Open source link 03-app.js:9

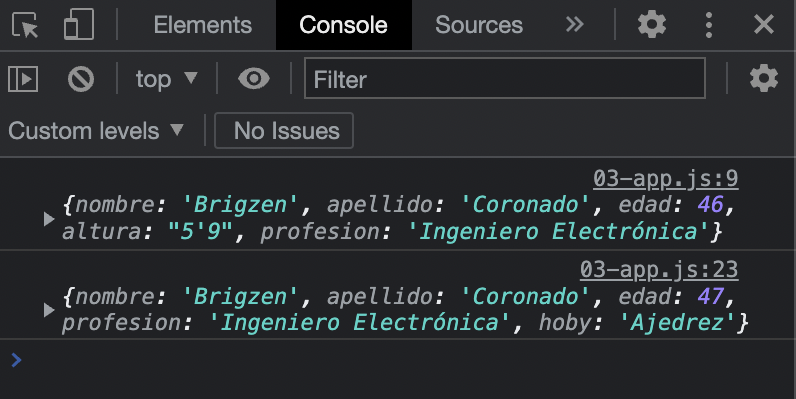(x=666, y=179)
